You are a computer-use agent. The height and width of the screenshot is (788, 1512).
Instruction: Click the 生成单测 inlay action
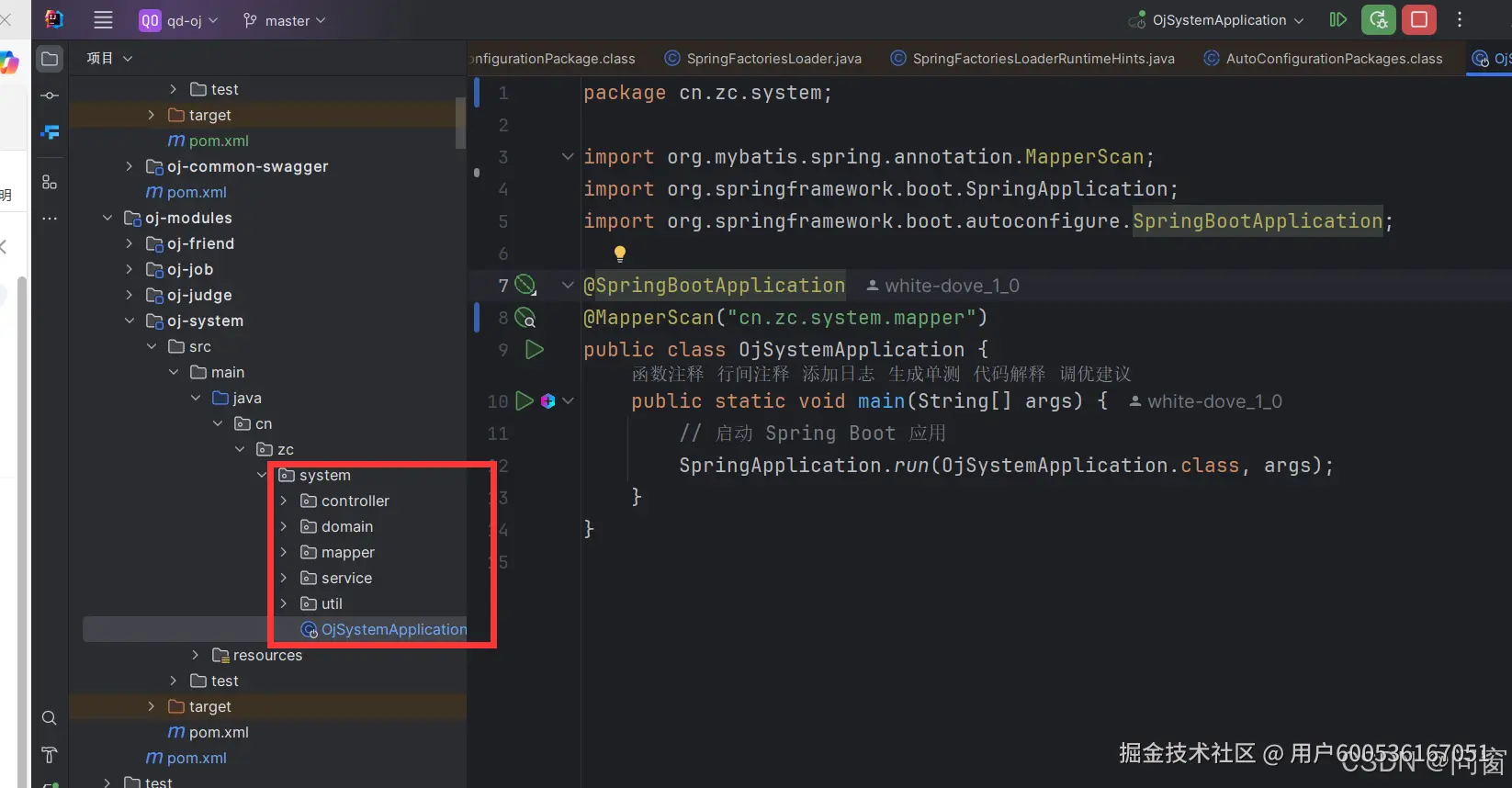tap(924, 374)
